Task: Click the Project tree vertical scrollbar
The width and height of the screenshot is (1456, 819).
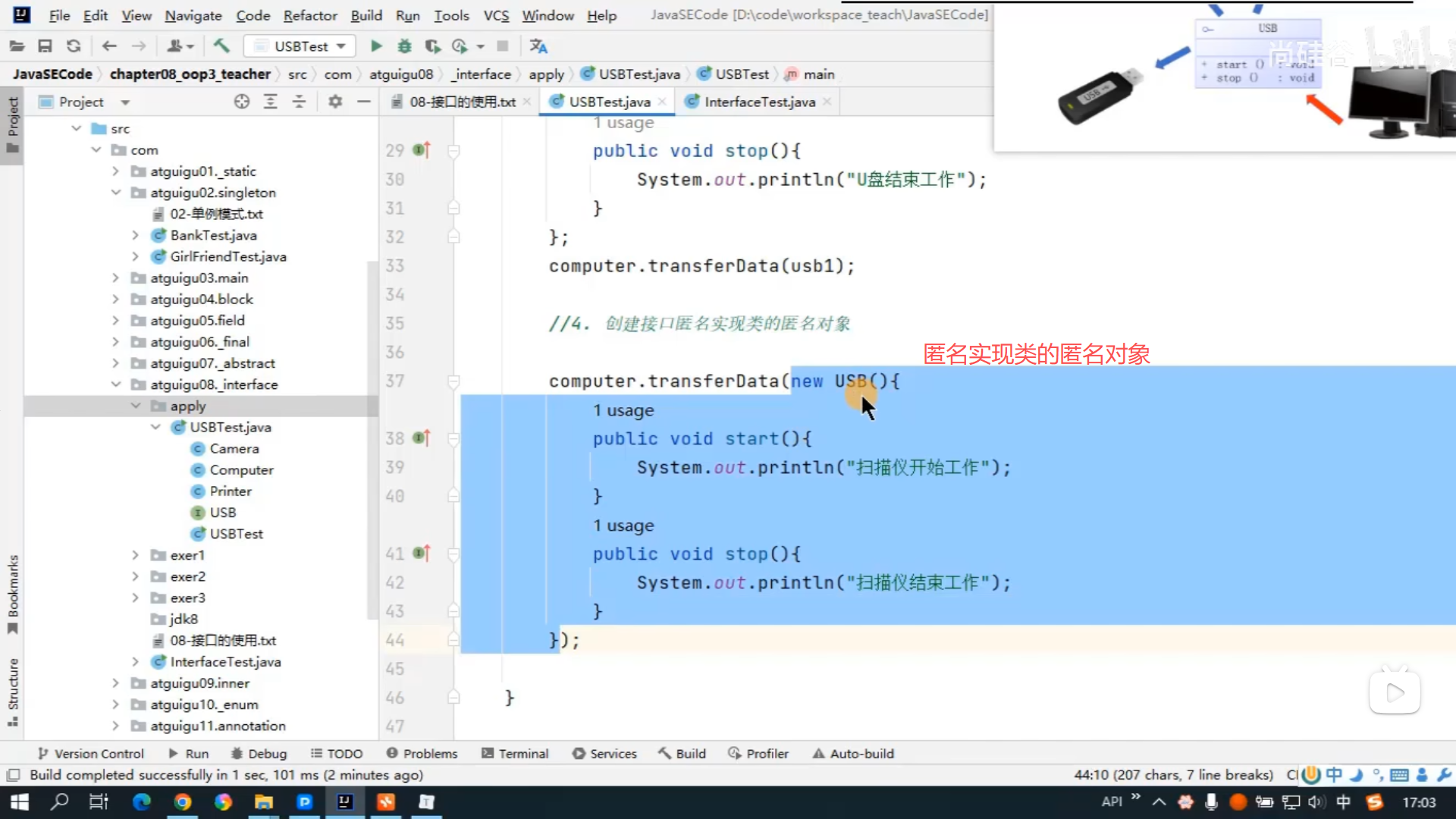Action: pos(372,440)
